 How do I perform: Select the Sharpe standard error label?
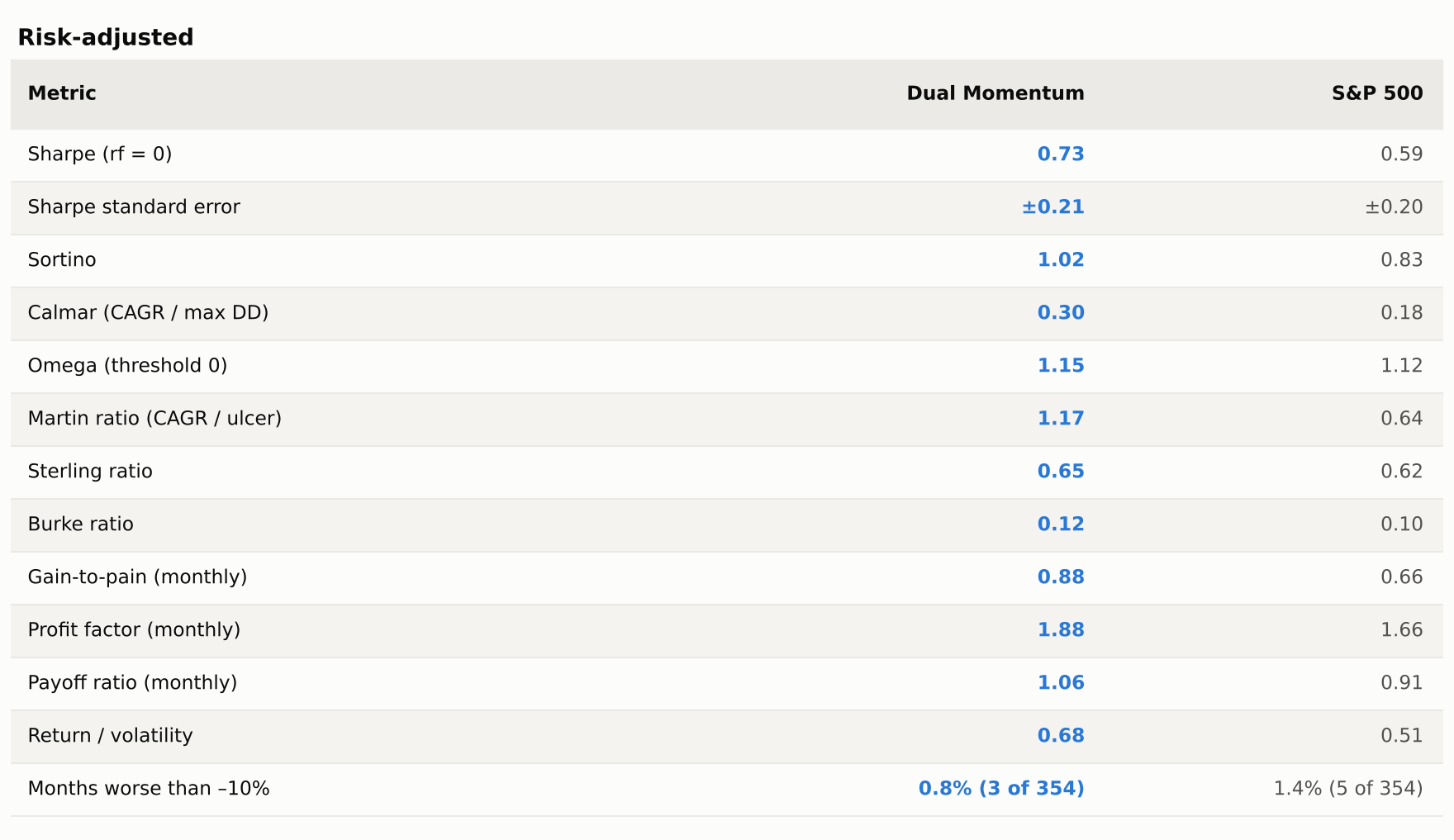coord(134,207)
